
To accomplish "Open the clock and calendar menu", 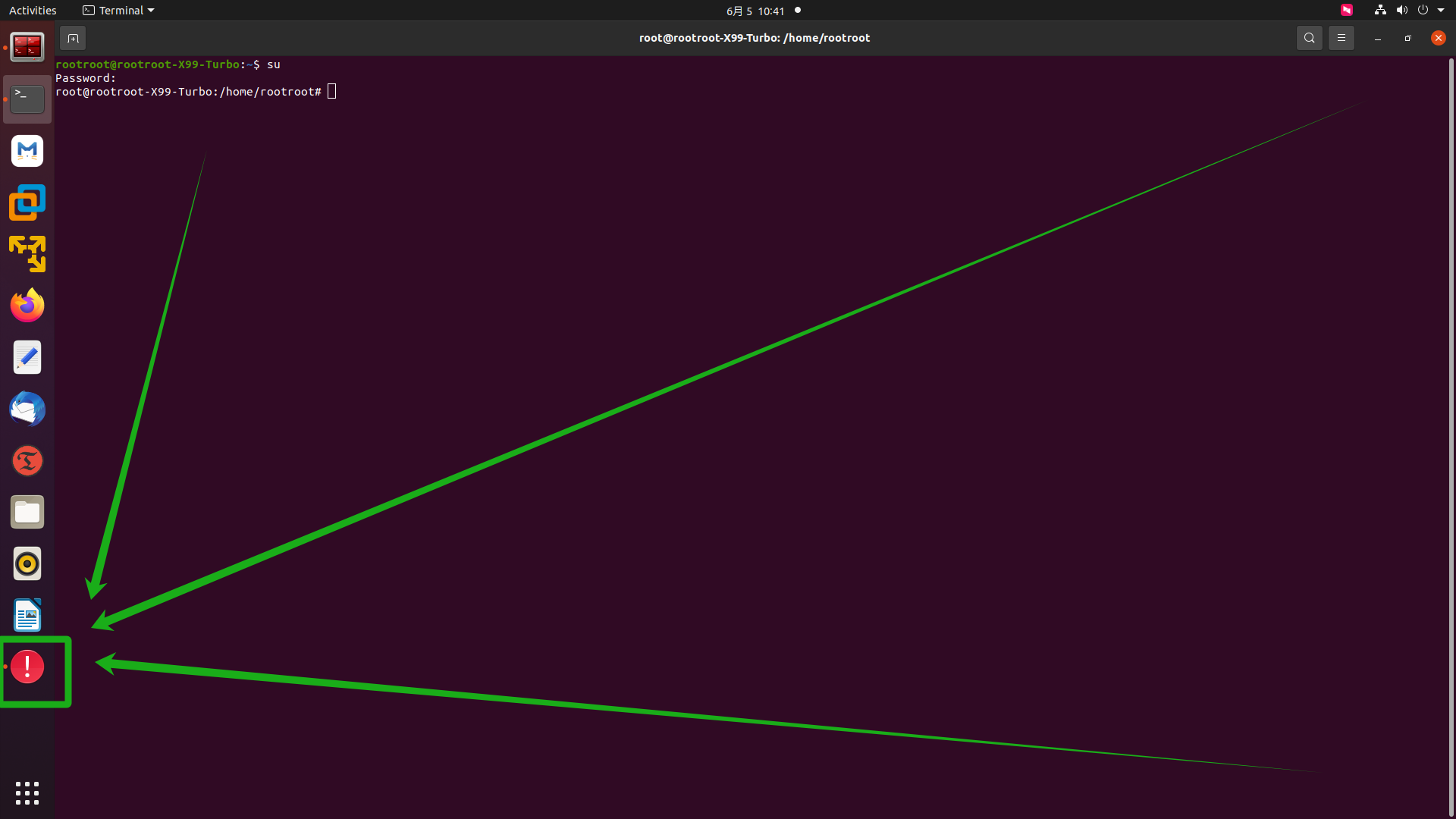I will coord(755,11).
